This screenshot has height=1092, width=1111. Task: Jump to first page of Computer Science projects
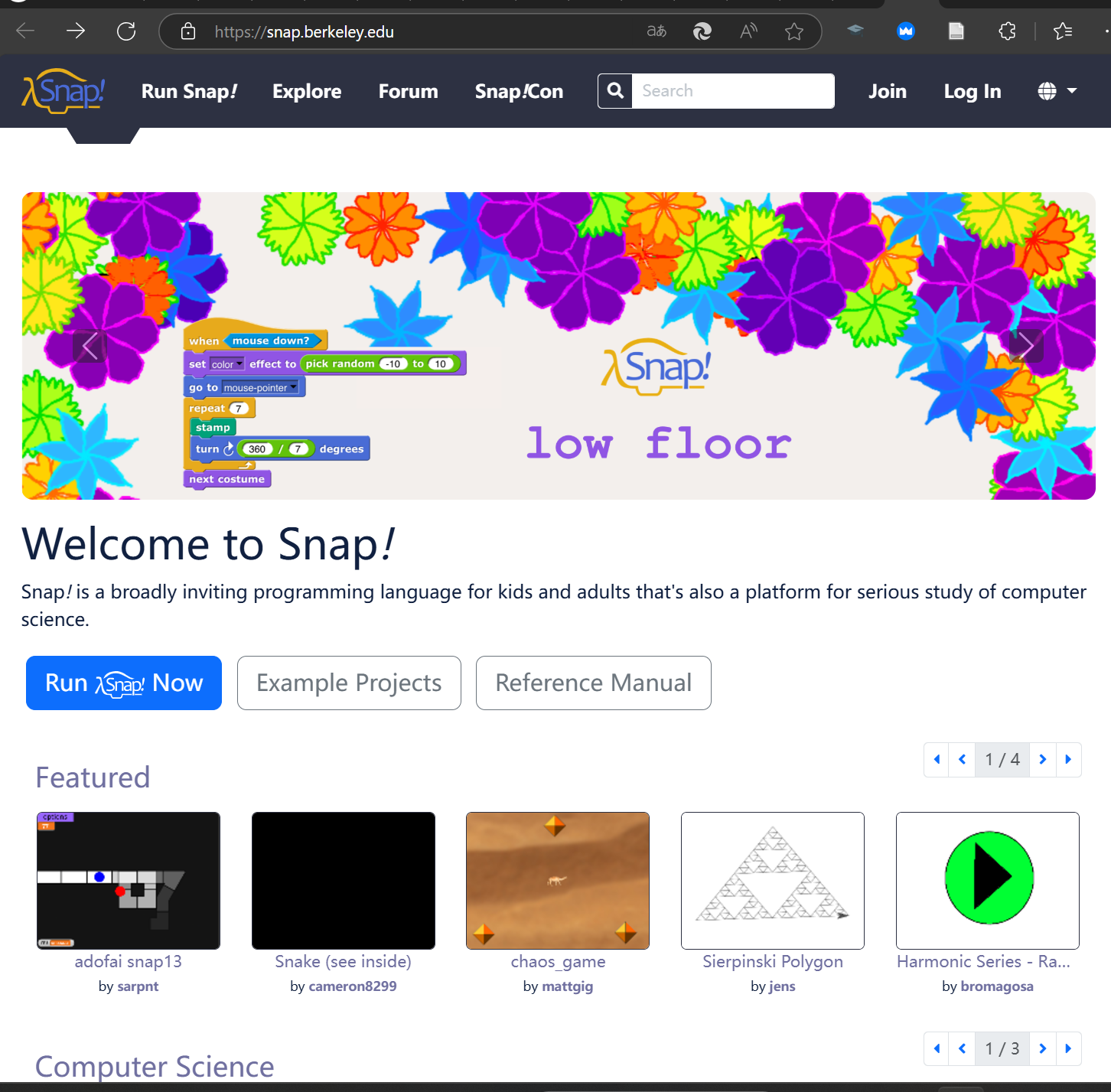coord(937,1048)
